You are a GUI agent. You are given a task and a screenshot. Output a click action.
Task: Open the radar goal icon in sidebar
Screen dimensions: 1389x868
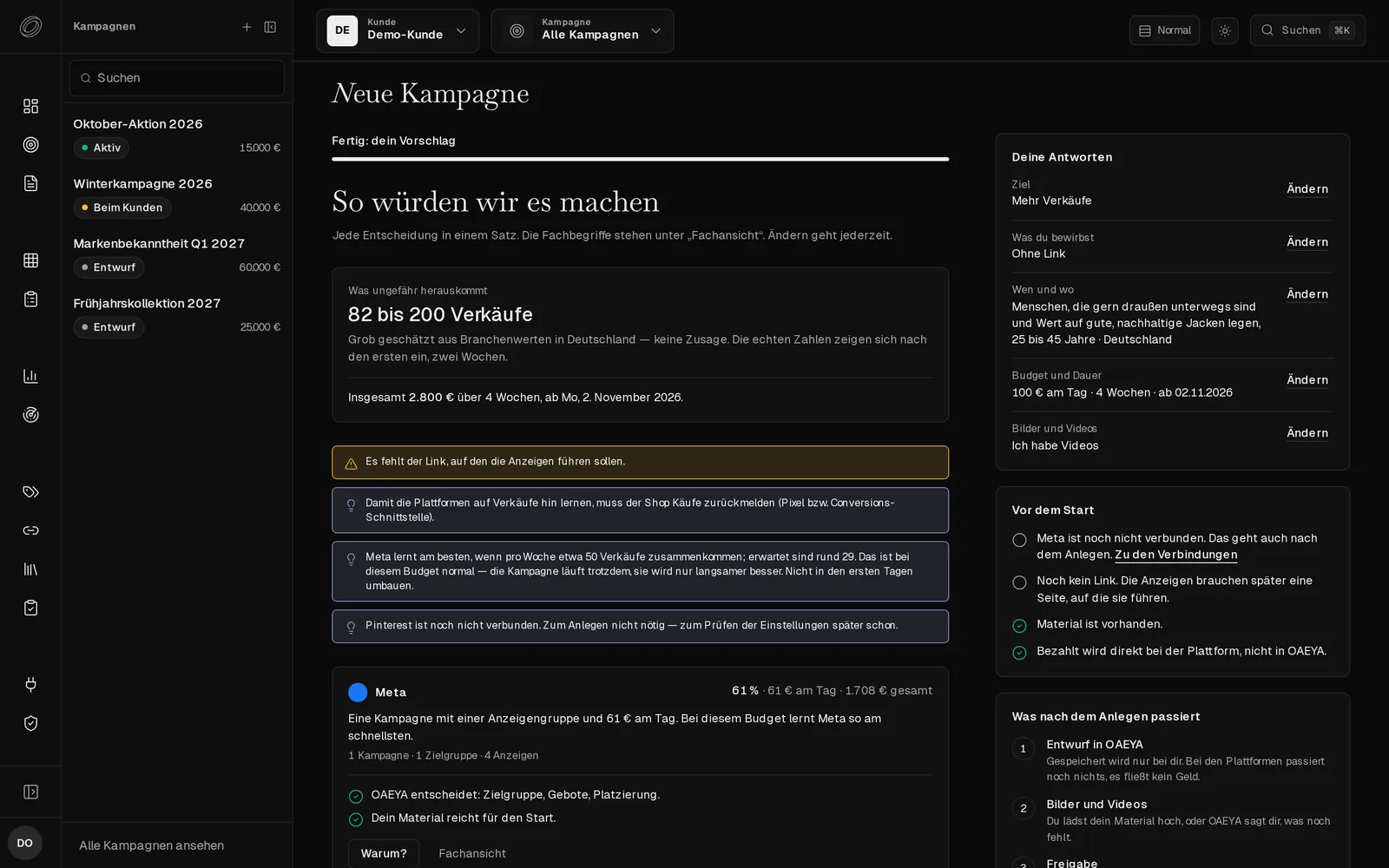(x=30, y=415)
